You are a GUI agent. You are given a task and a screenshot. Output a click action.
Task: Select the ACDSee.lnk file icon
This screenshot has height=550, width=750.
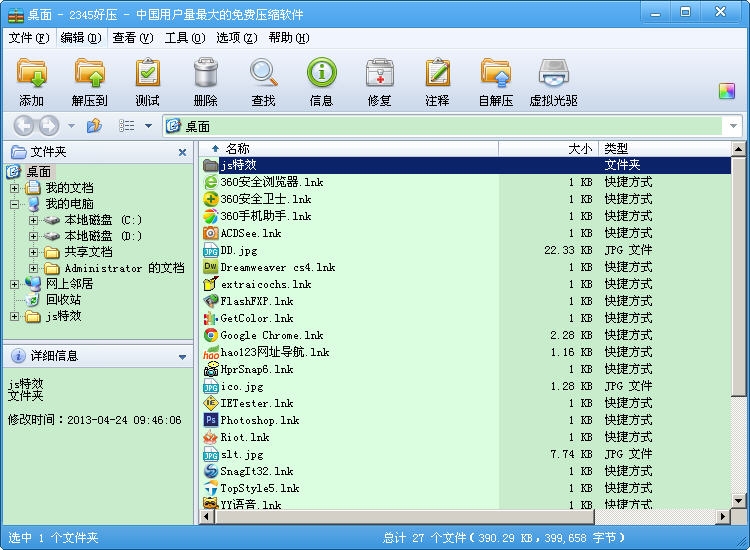[210, 233]
